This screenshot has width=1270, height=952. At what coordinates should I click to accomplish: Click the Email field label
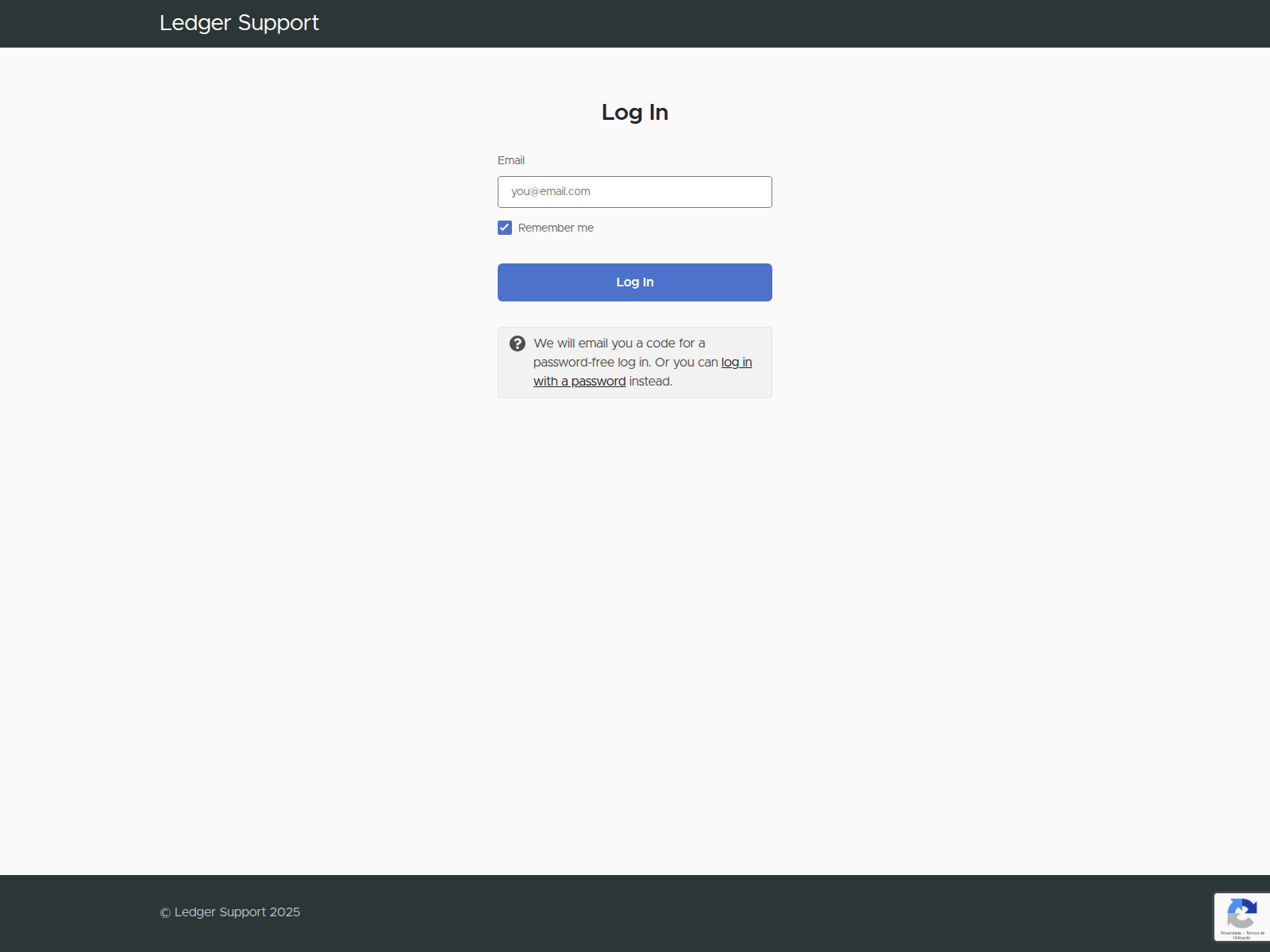511,160
